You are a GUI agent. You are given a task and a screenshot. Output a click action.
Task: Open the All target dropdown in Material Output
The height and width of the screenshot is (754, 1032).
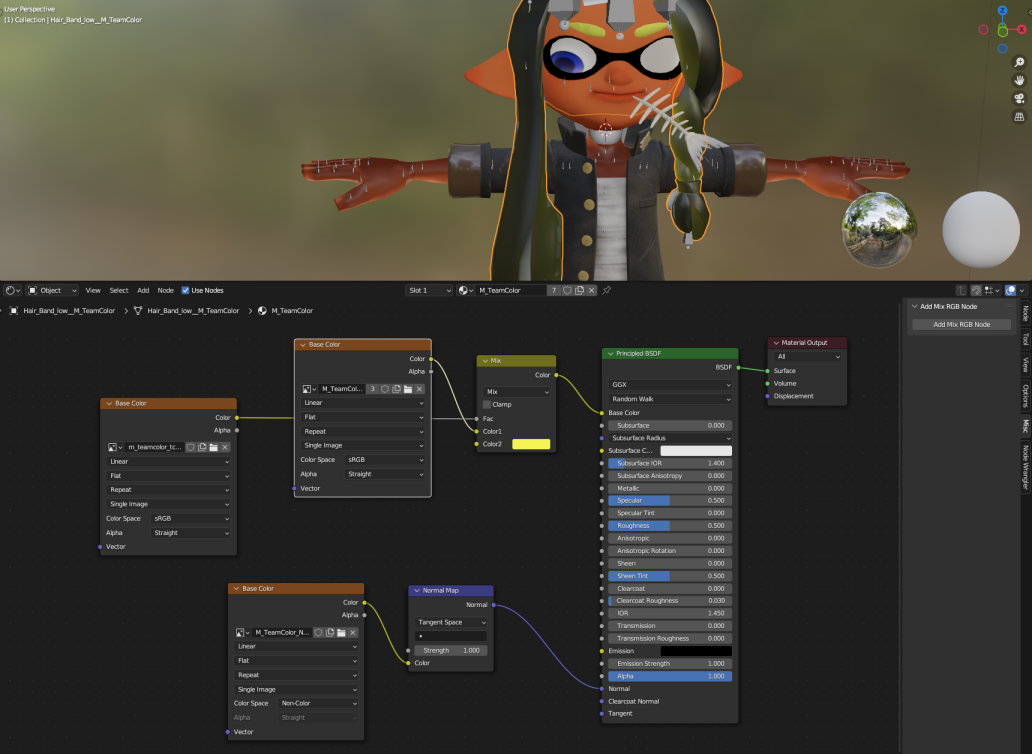[808, 357]
